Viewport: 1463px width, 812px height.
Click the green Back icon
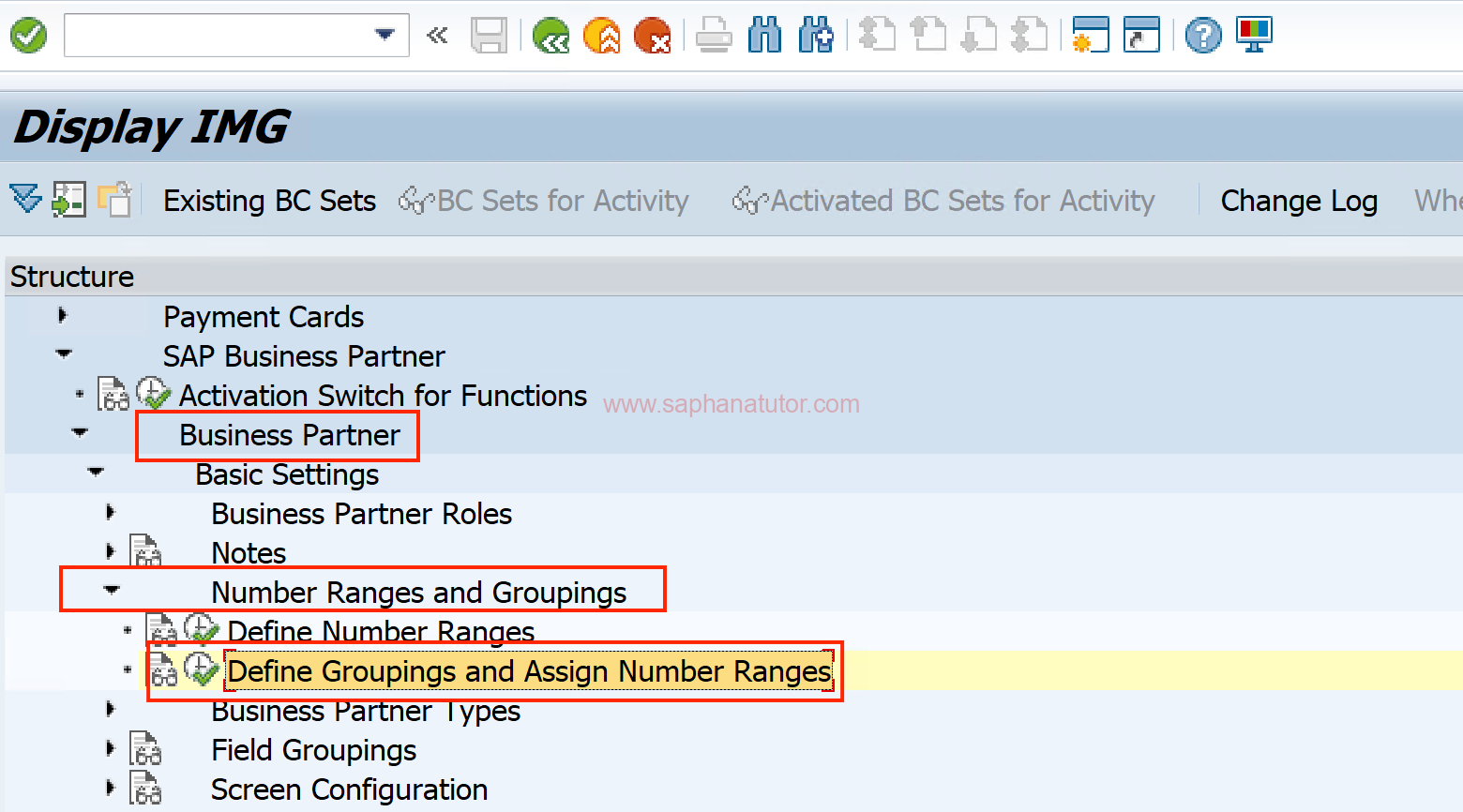[551, 36]
